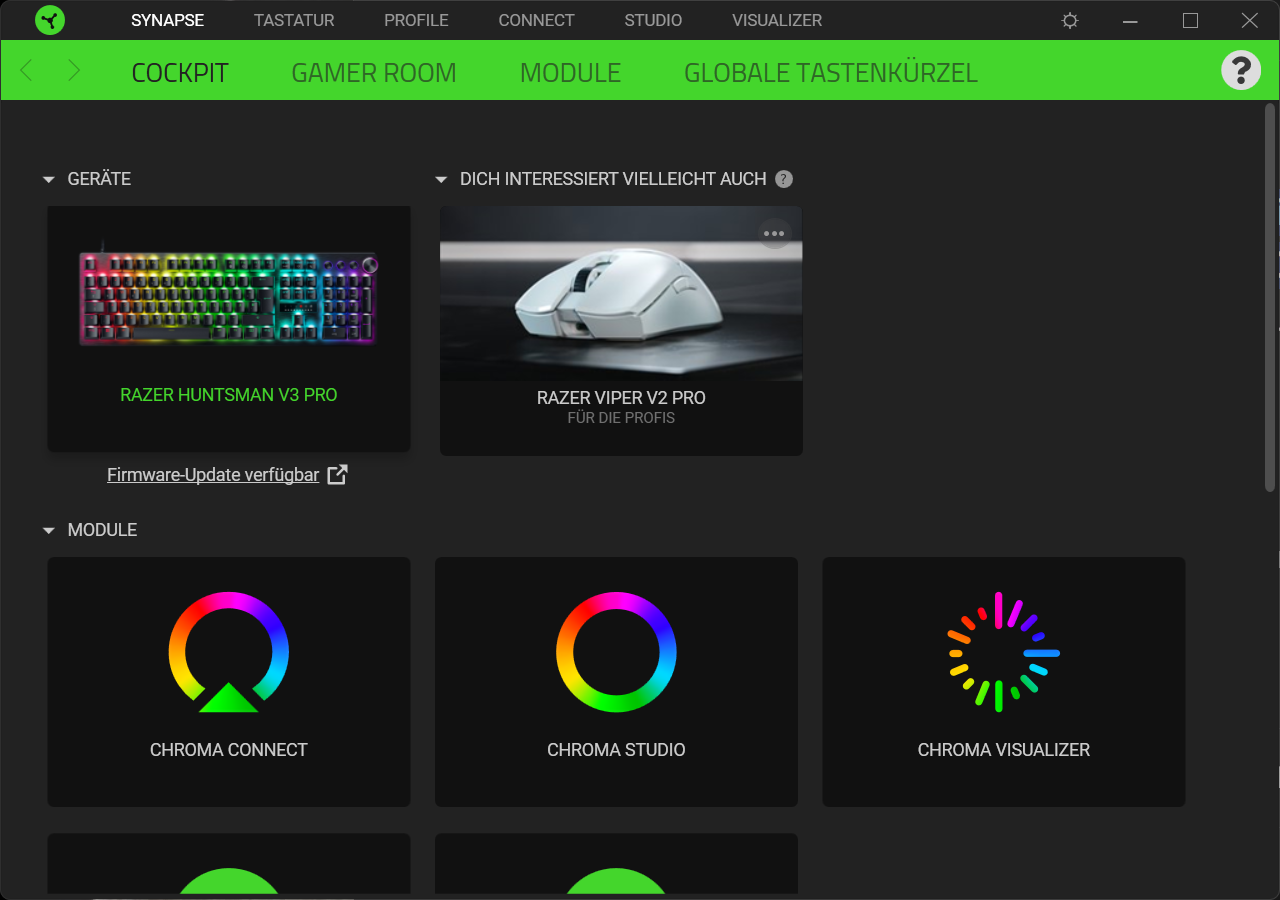Open the Viper V2 Pro card's three-dot menu
This screenshot has height=900, width=1280.
pos(774,233)
